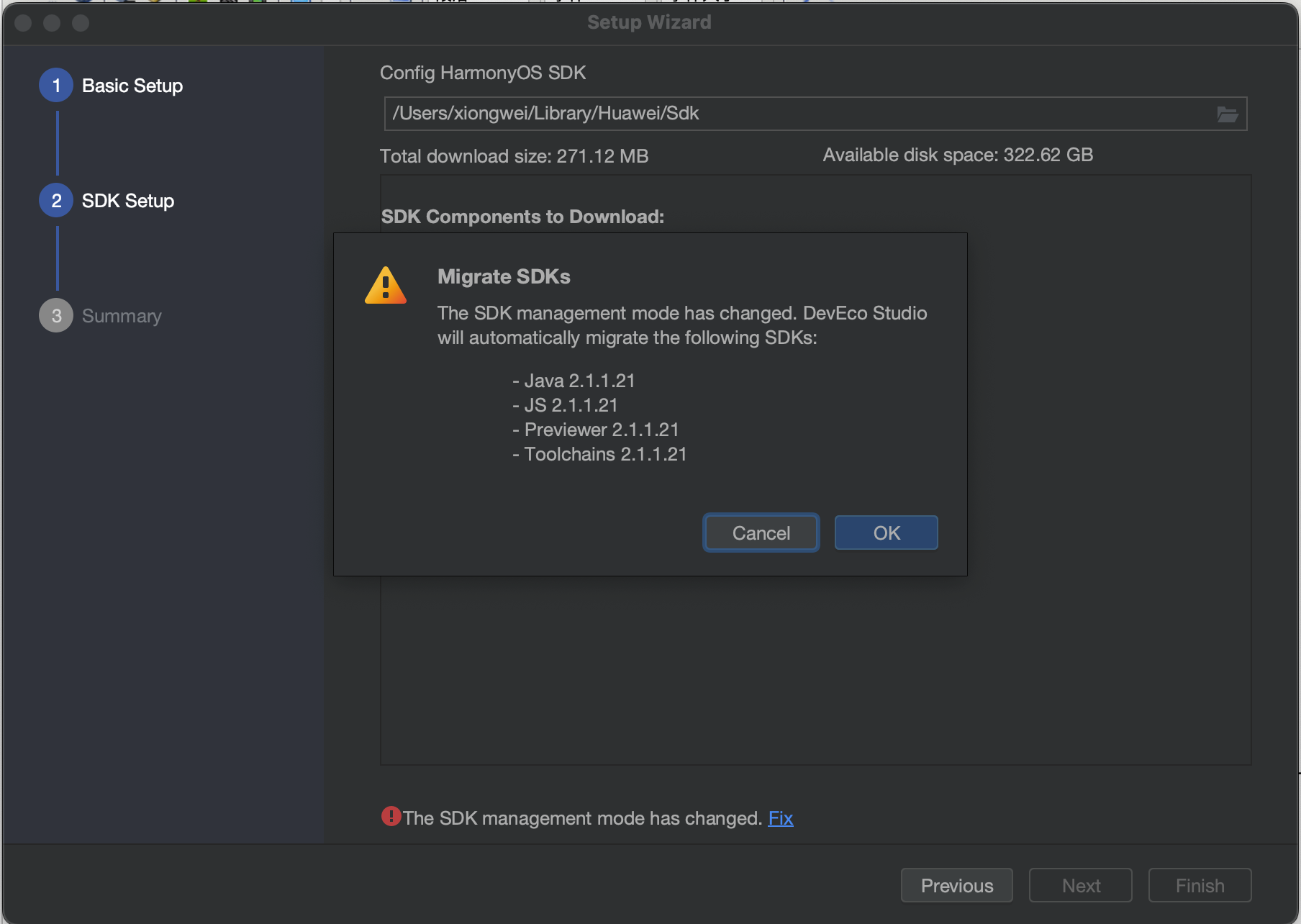Select the JS 2.1.1.21 list entry
The image size is (1301, 924).
click(x=565, y=405)
